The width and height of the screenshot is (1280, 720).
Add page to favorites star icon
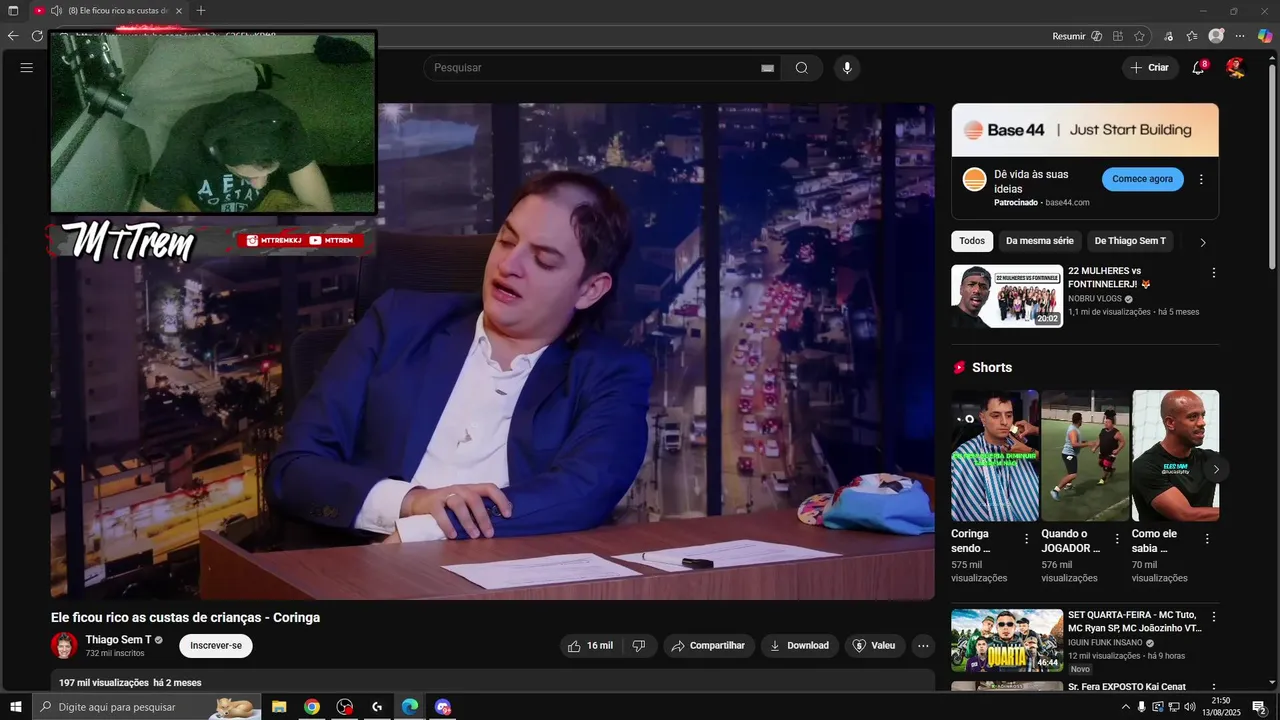pyautogui.click(x=1139, y=36)
